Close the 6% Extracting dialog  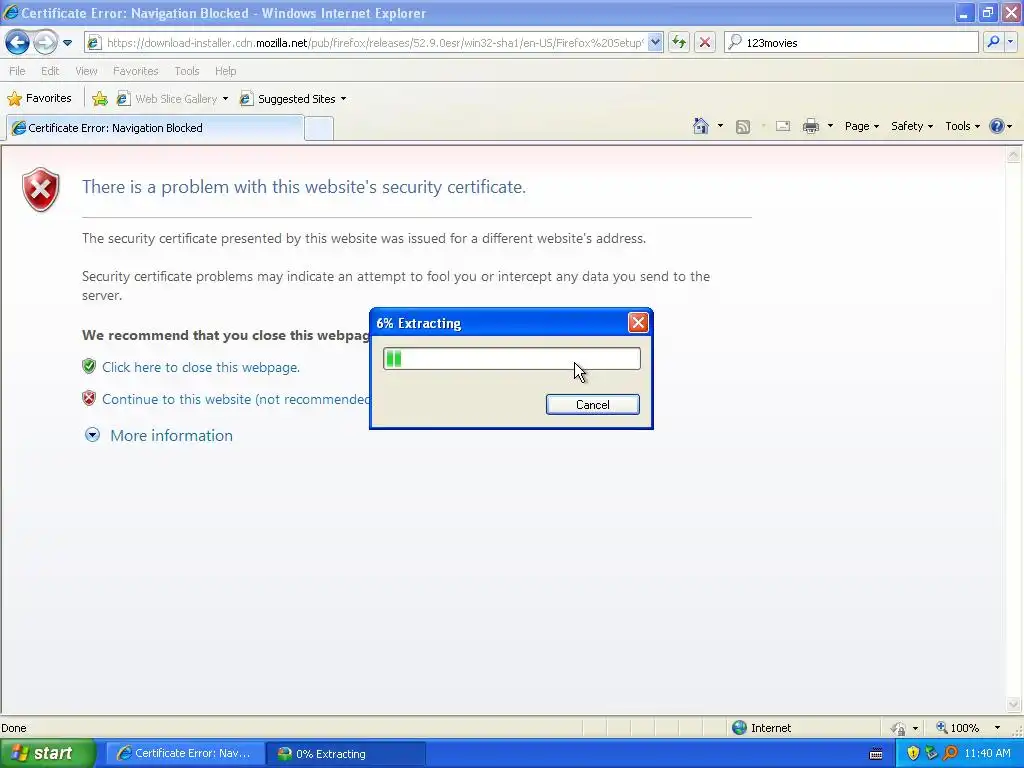(638, 323)
